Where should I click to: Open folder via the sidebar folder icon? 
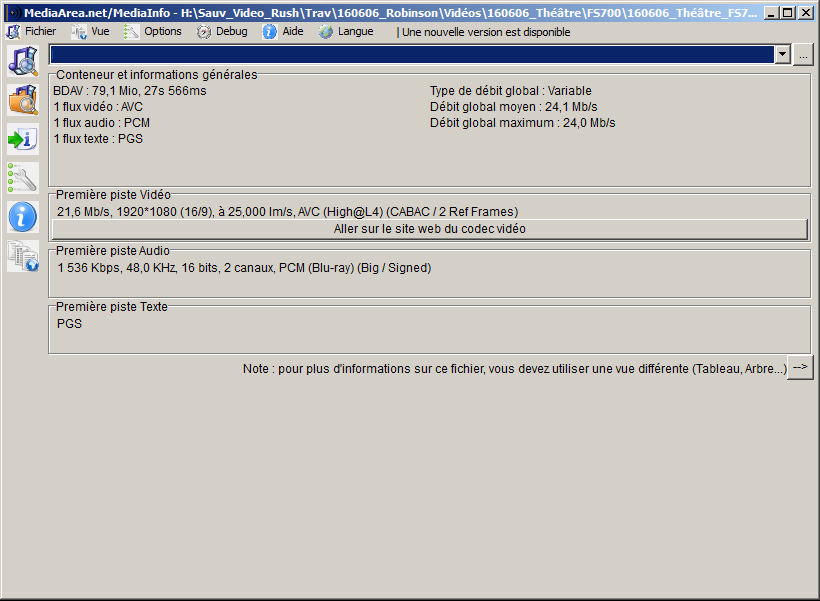pyautogui.click(x=23, y=100)
